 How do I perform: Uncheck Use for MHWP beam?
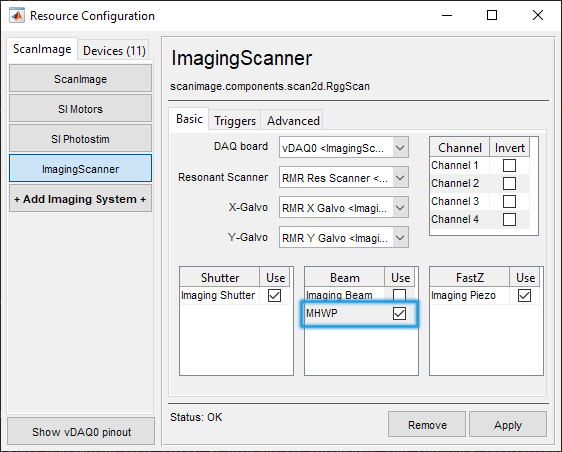click(x=399, y=314)
